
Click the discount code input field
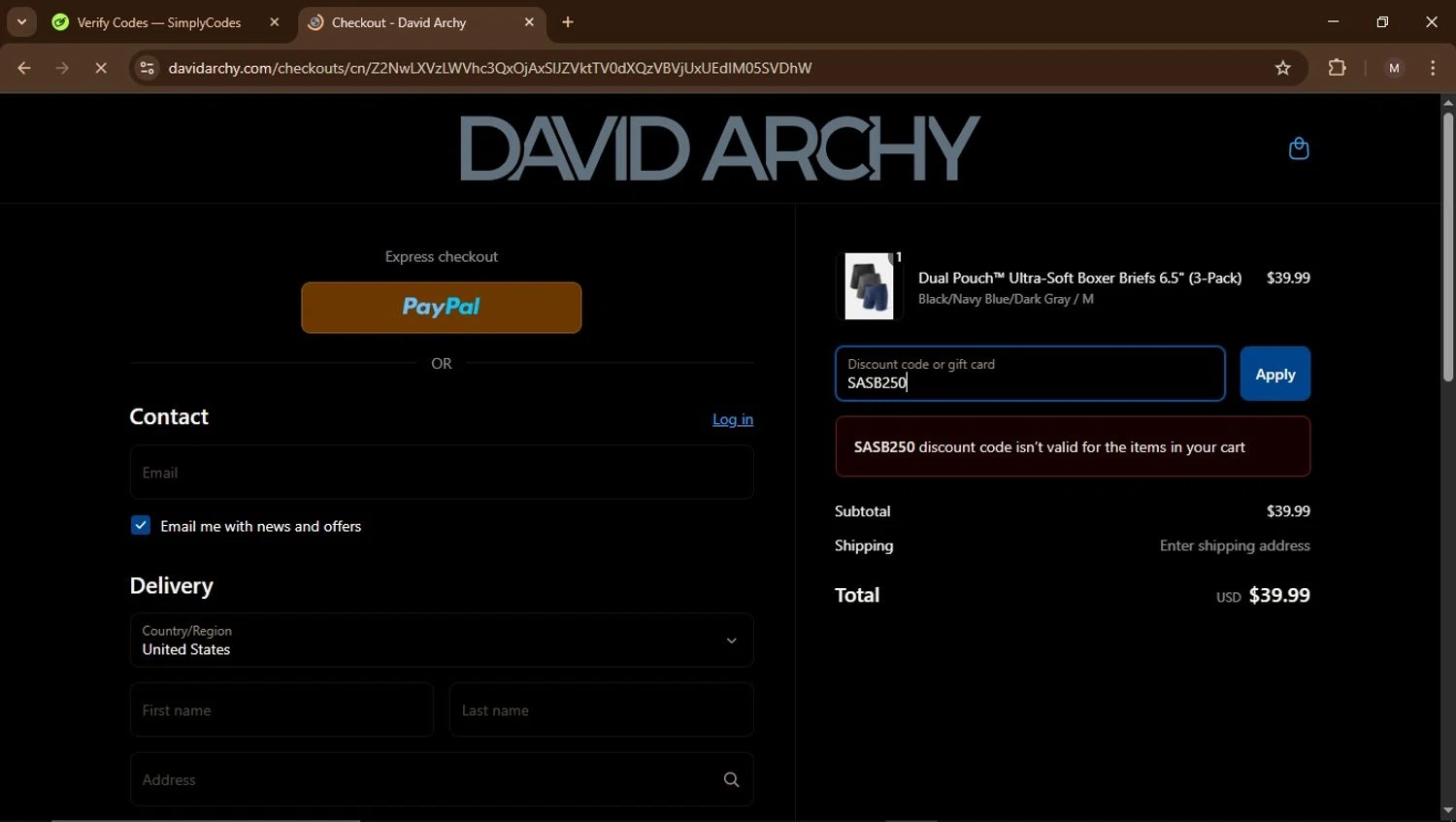[1030, 374]
